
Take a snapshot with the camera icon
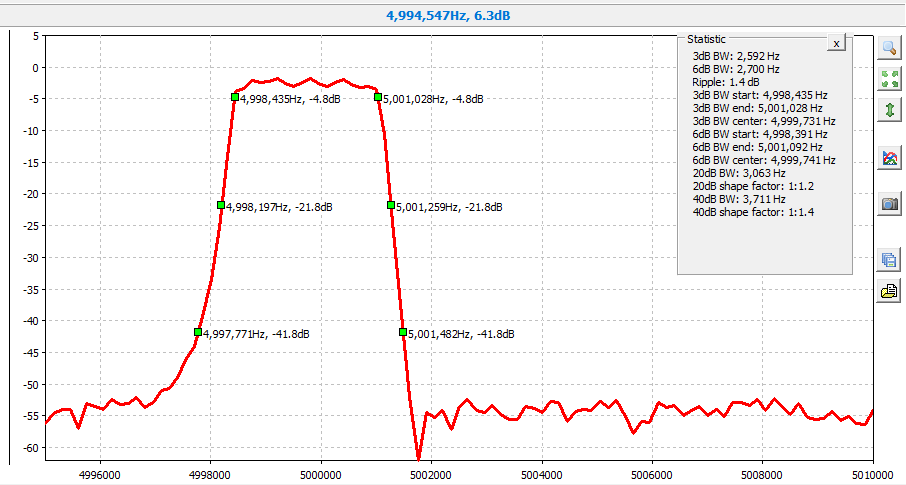click(889, 204)
